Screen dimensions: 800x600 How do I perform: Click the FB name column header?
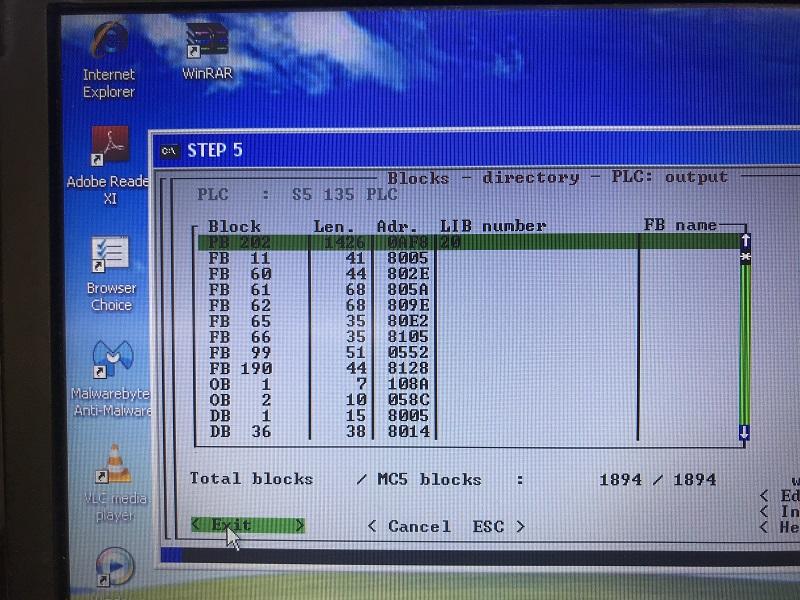[x=680, y=225]
